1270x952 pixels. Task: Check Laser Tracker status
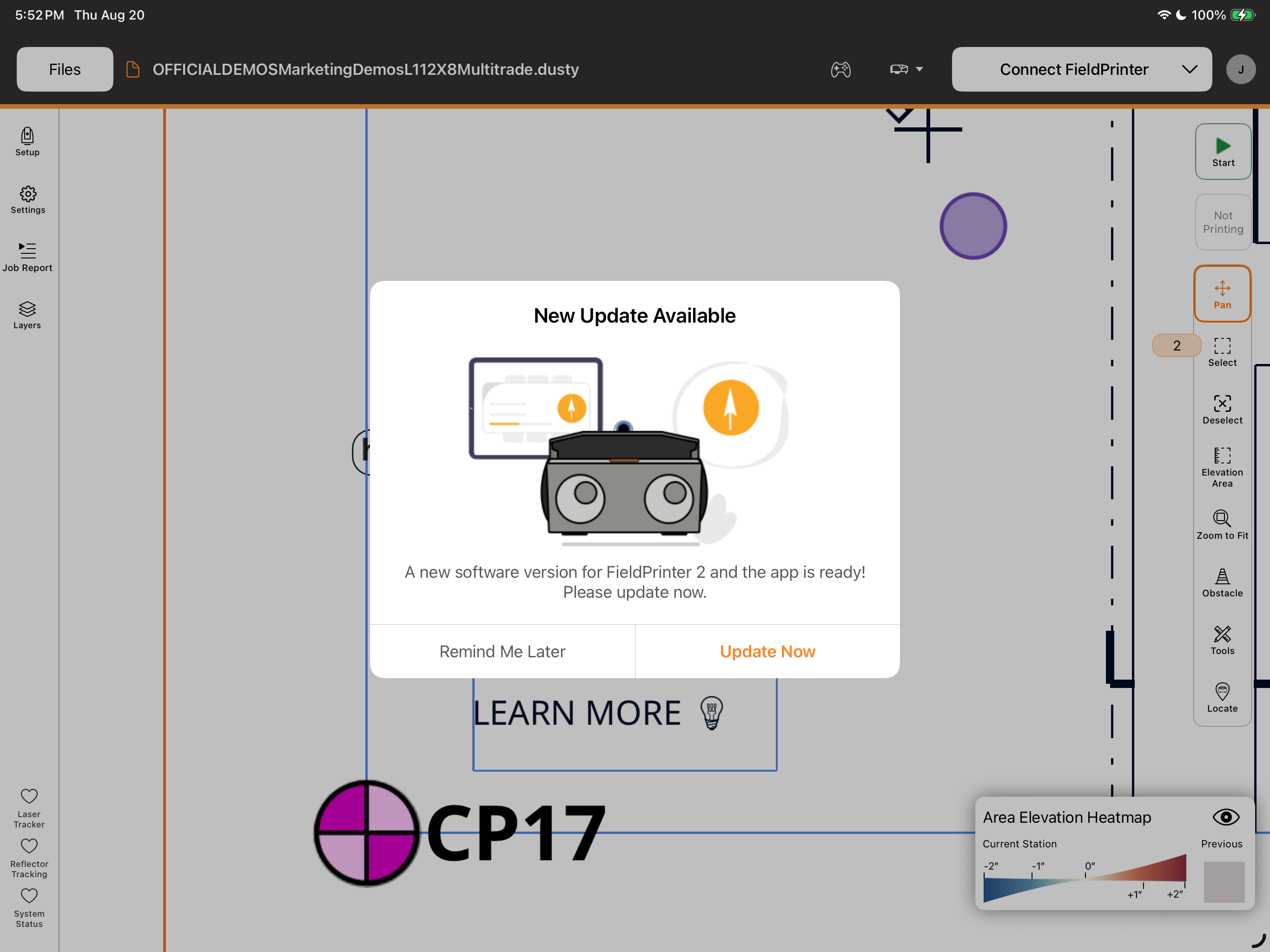[29, 808]
